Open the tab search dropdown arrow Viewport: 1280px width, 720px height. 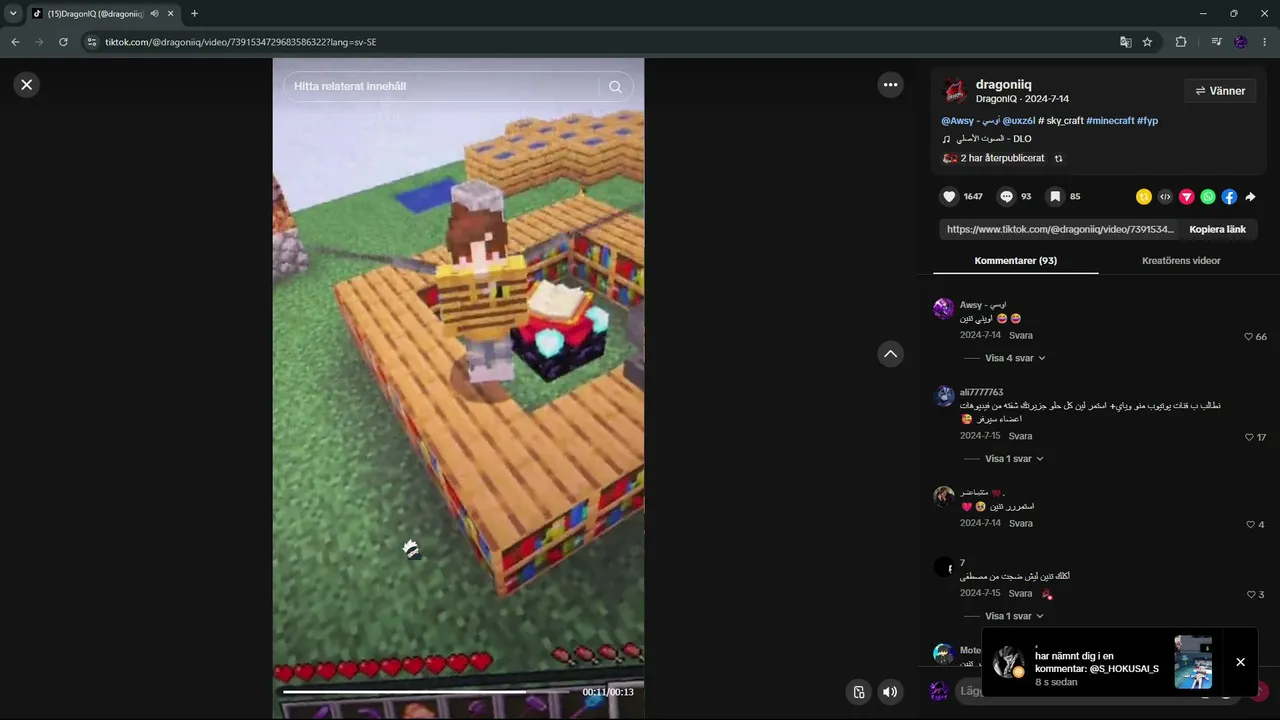click(x=13, y=14)
